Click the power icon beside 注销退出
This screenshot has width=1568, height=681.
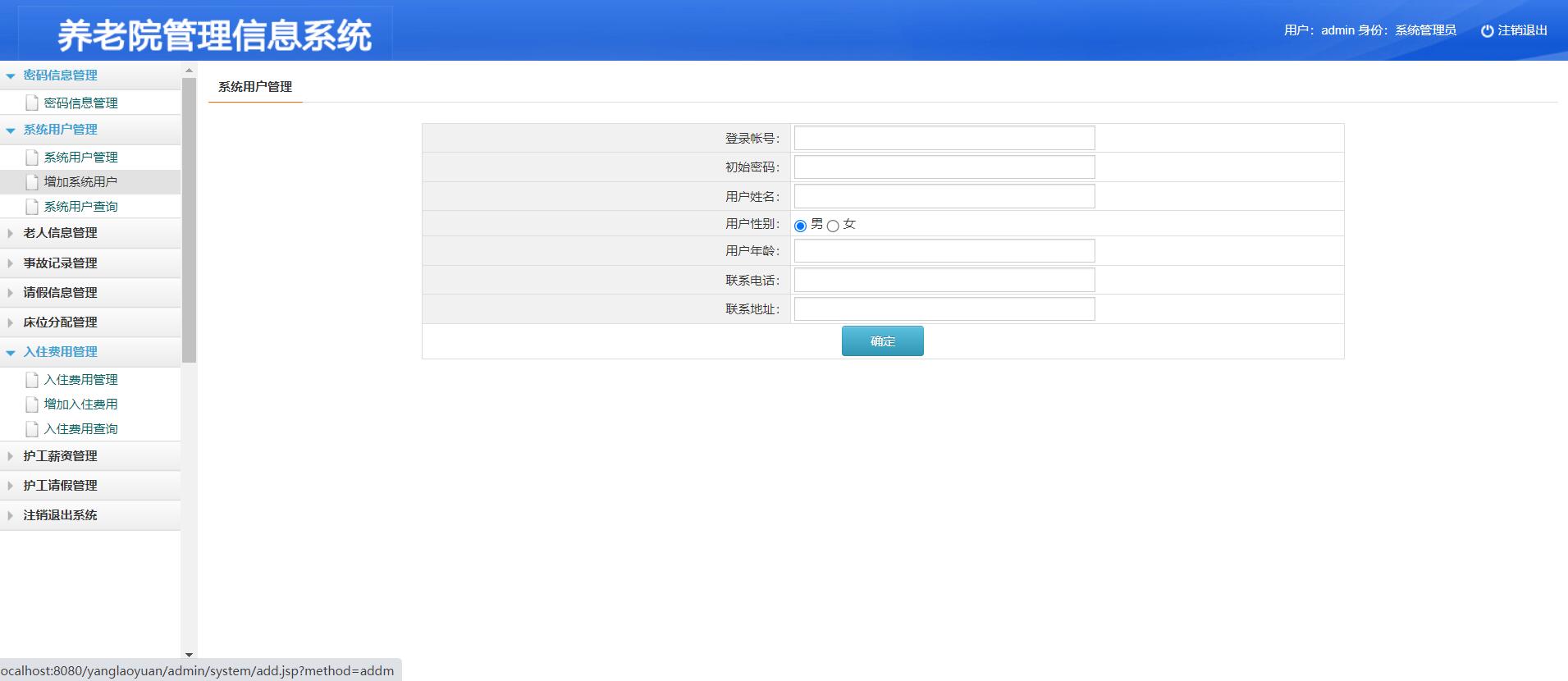click(1487, 31)
